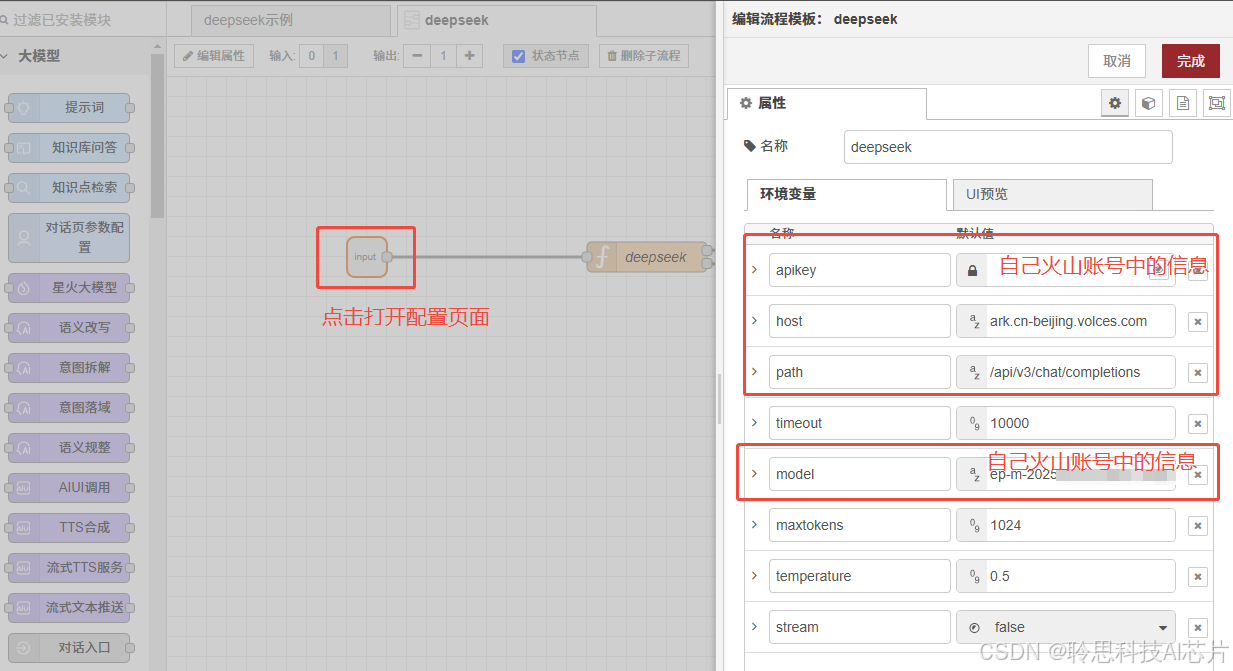Change the host value type selector
This screenshot has width=1233, height=671.
(x=972, y=321)
